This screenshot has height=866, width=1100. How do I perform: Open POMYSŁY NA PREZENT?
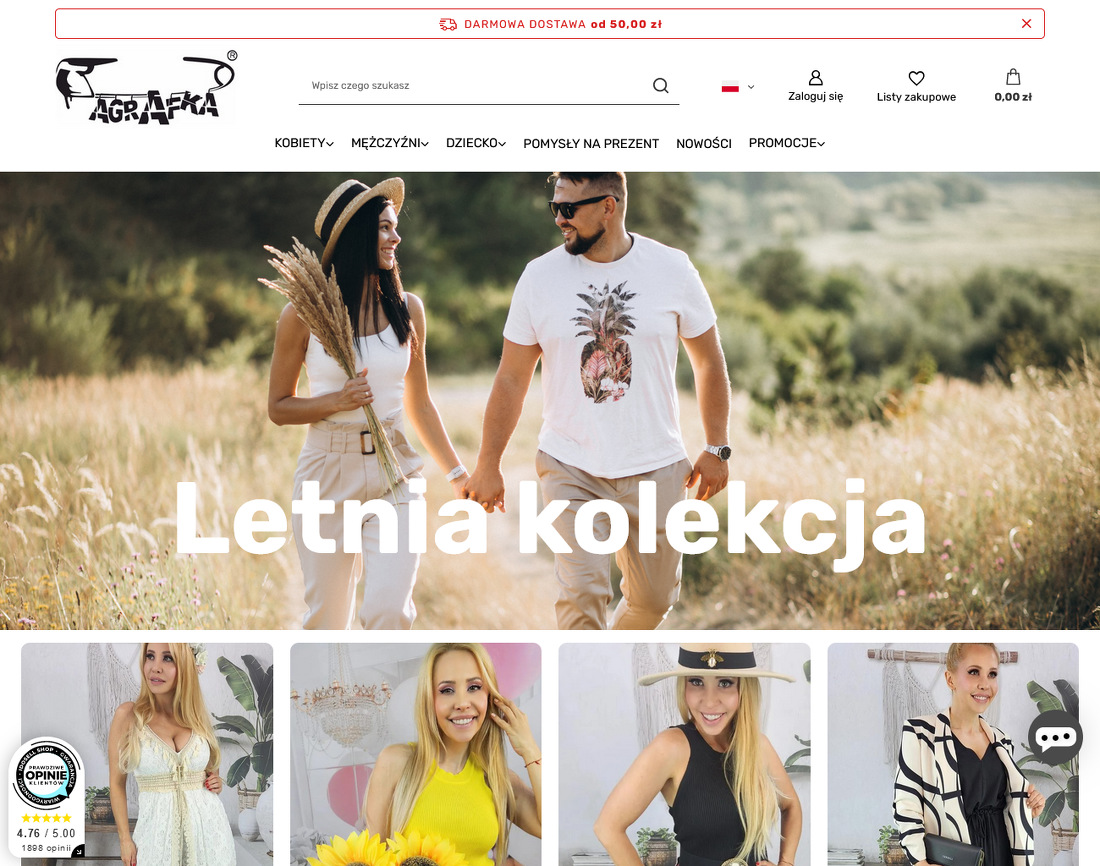coord(591,144)
